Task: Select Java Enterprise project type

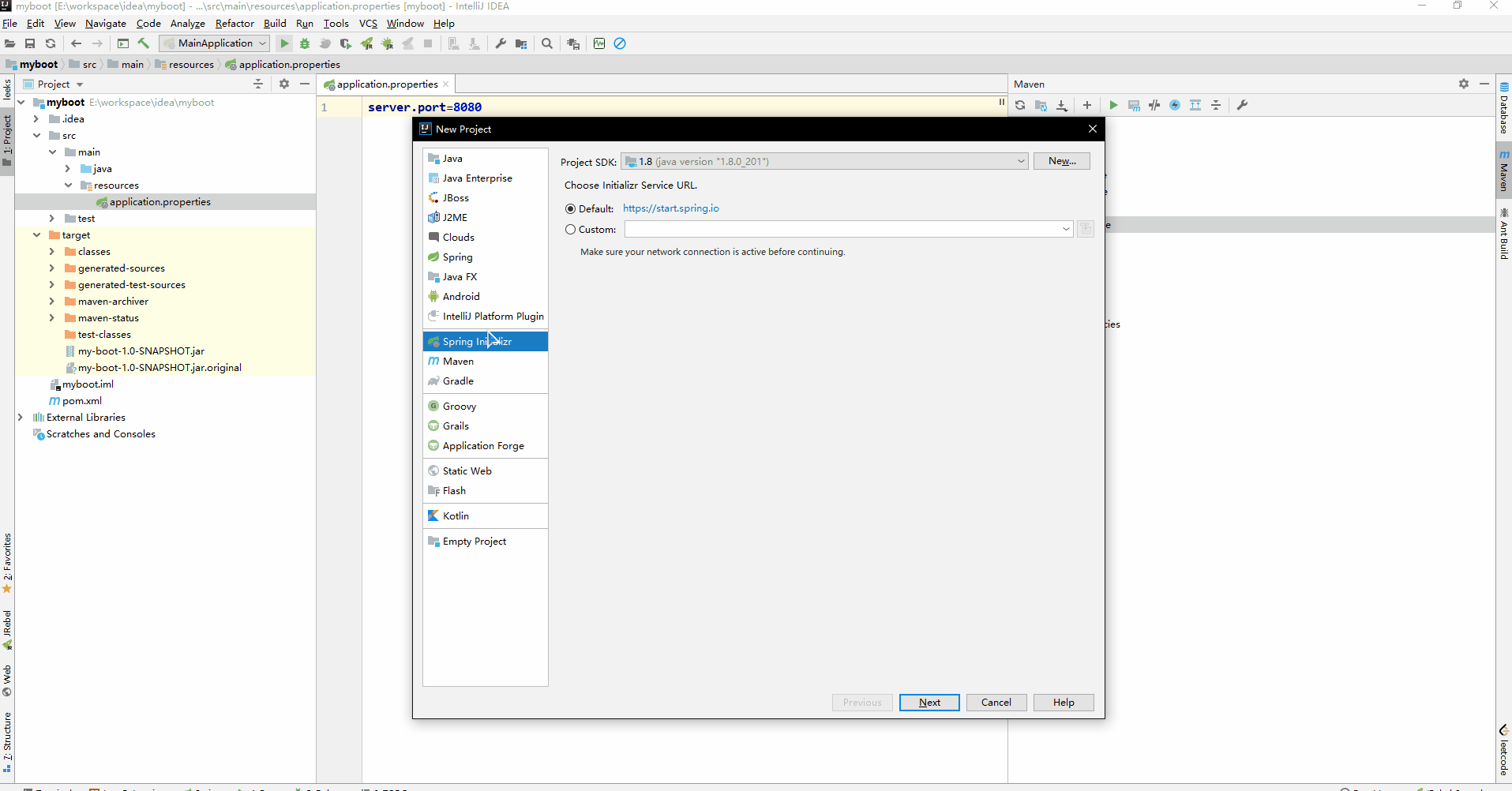Action: 486,178
